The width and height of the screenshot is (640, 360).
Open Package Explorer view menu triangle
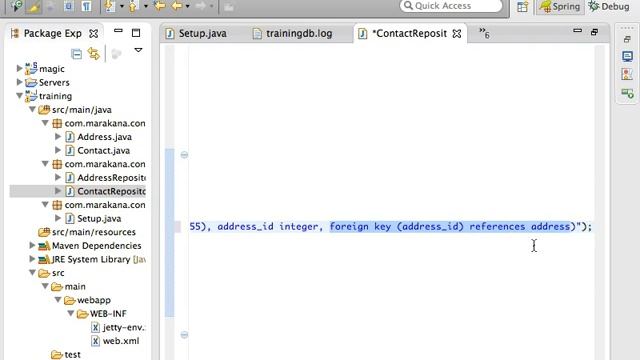tap(138, 50)
